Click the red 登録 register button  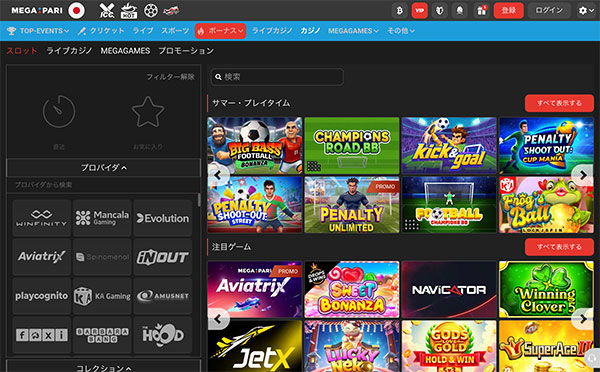point(509,11)
